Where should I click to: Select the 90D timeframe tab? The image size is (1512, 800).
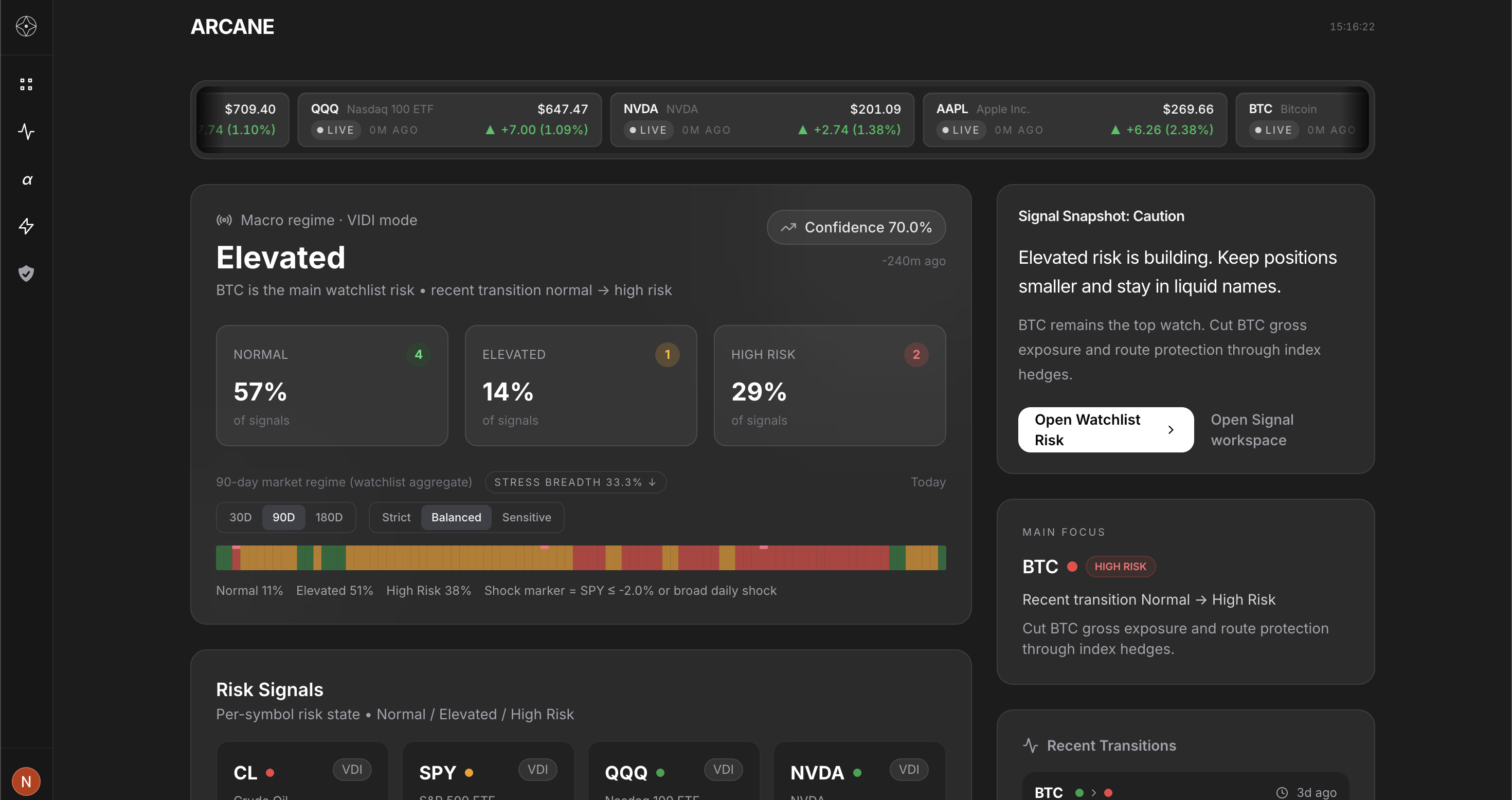coord(283,517)
